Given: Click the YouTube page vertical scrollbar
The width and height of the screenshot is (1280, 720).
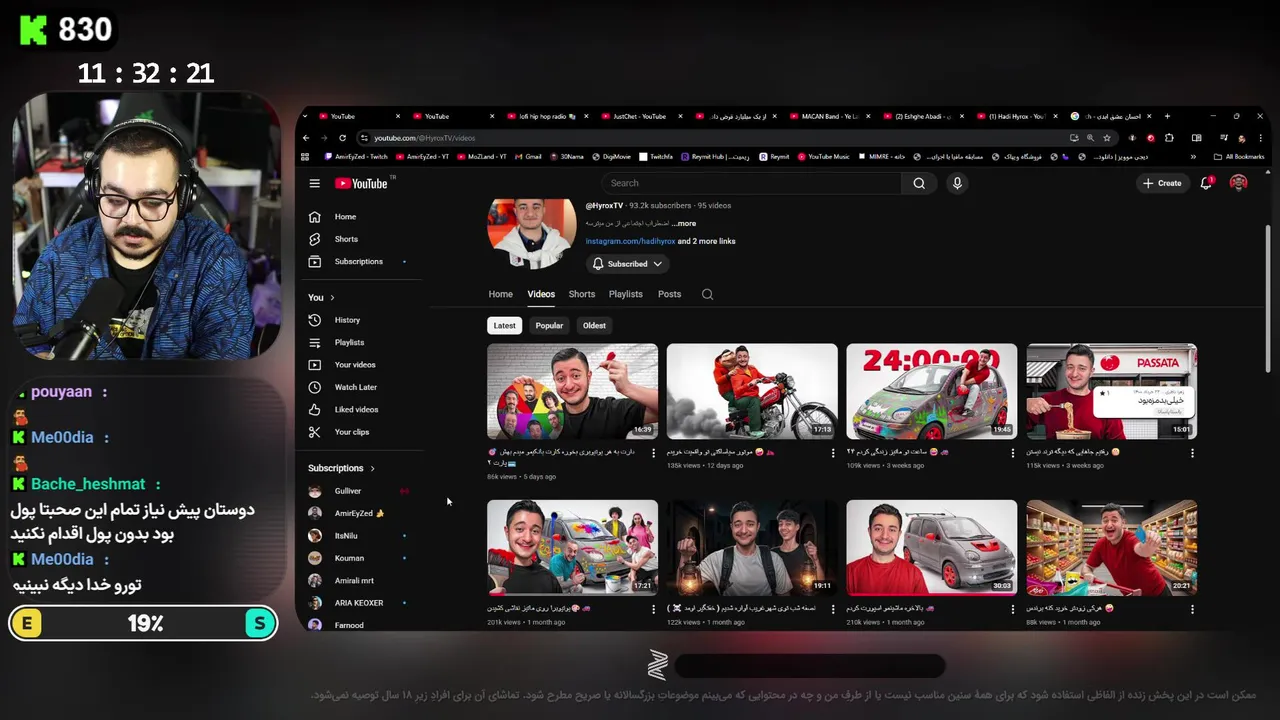Looking at the screenshot, I should click(1268, 300).
